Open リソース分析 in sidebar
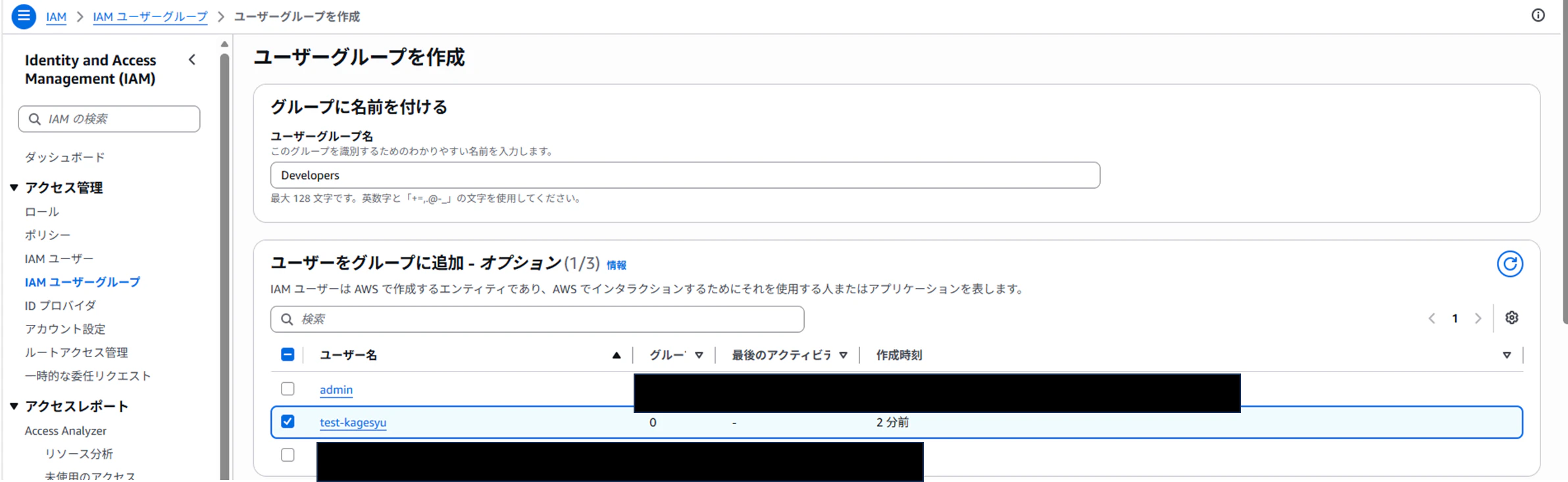Viewport: 1568px width, 482px height. pyautogui.click(x=79, y=454)
